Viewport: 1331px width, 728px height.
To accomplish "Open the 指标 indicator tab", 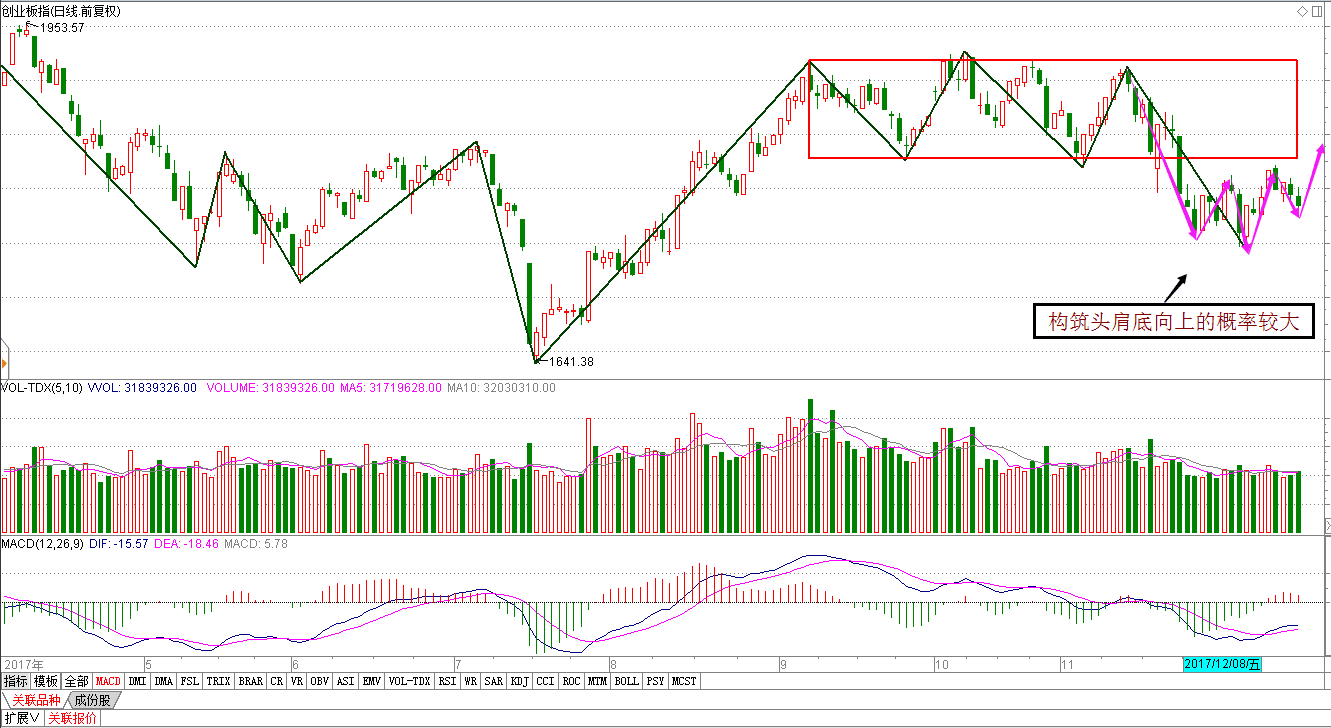I will tap(15, 681).
